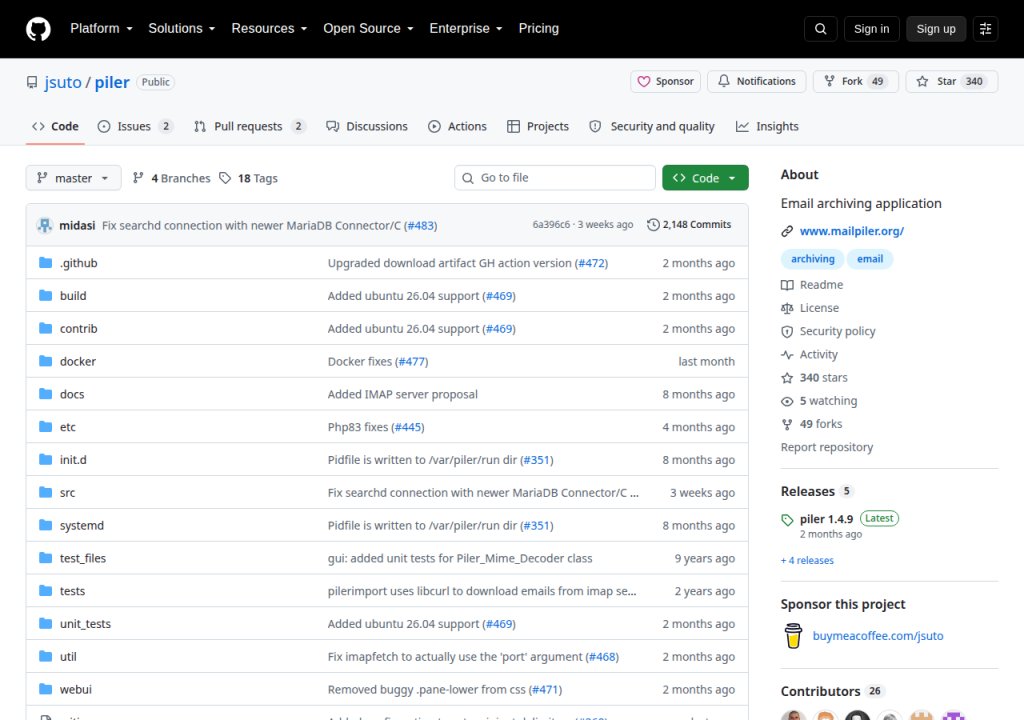Click the scales icon beside License
1024x720 pixels.
coord(787,308)
